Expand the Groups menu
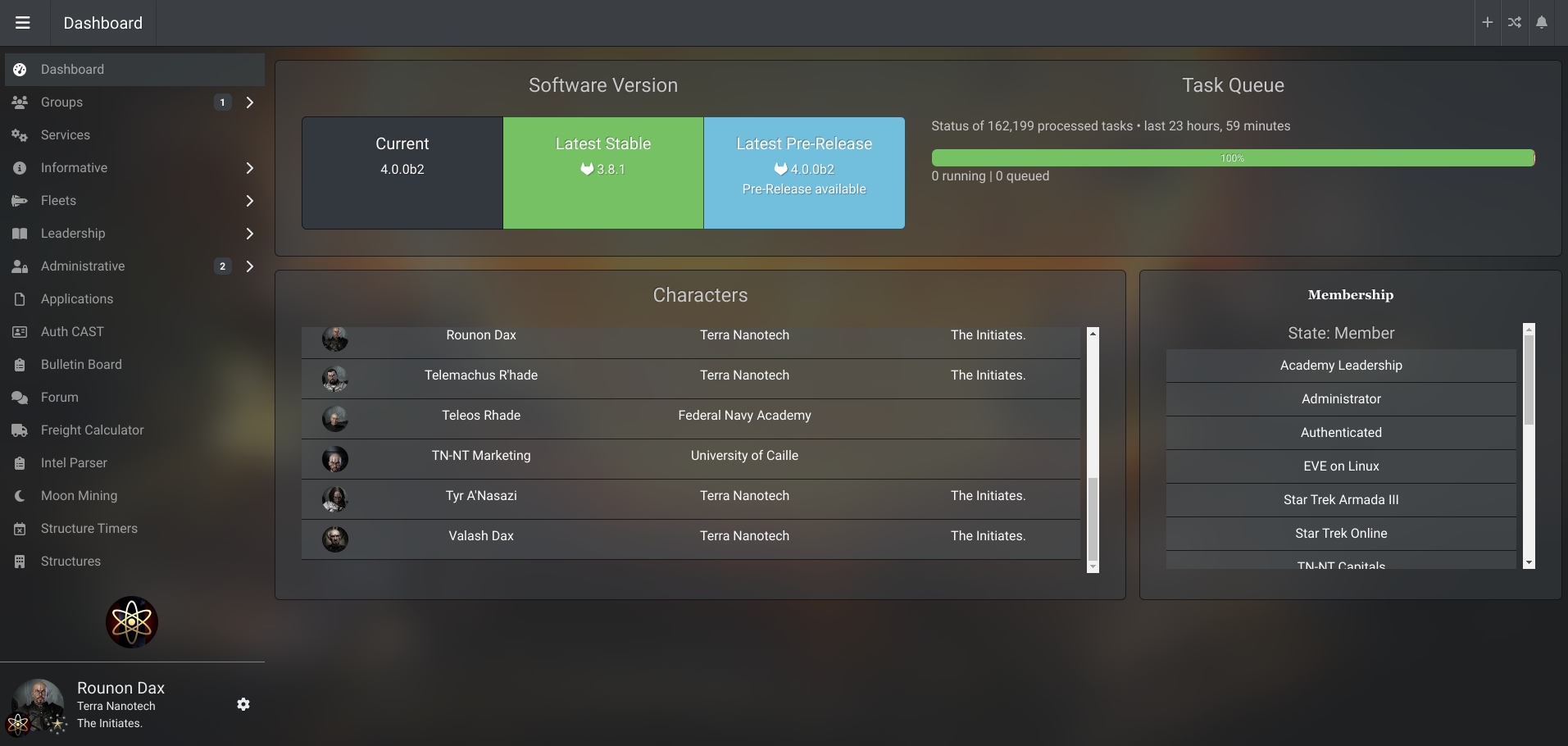 (x=249, y=102)
